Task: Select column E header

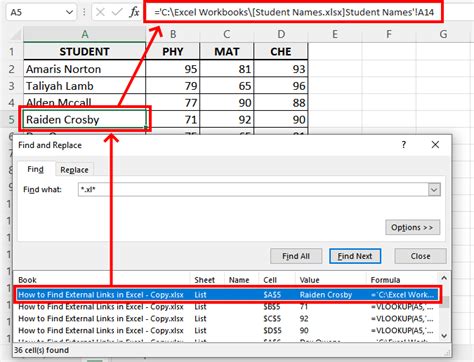Action: tap(335, 34)
